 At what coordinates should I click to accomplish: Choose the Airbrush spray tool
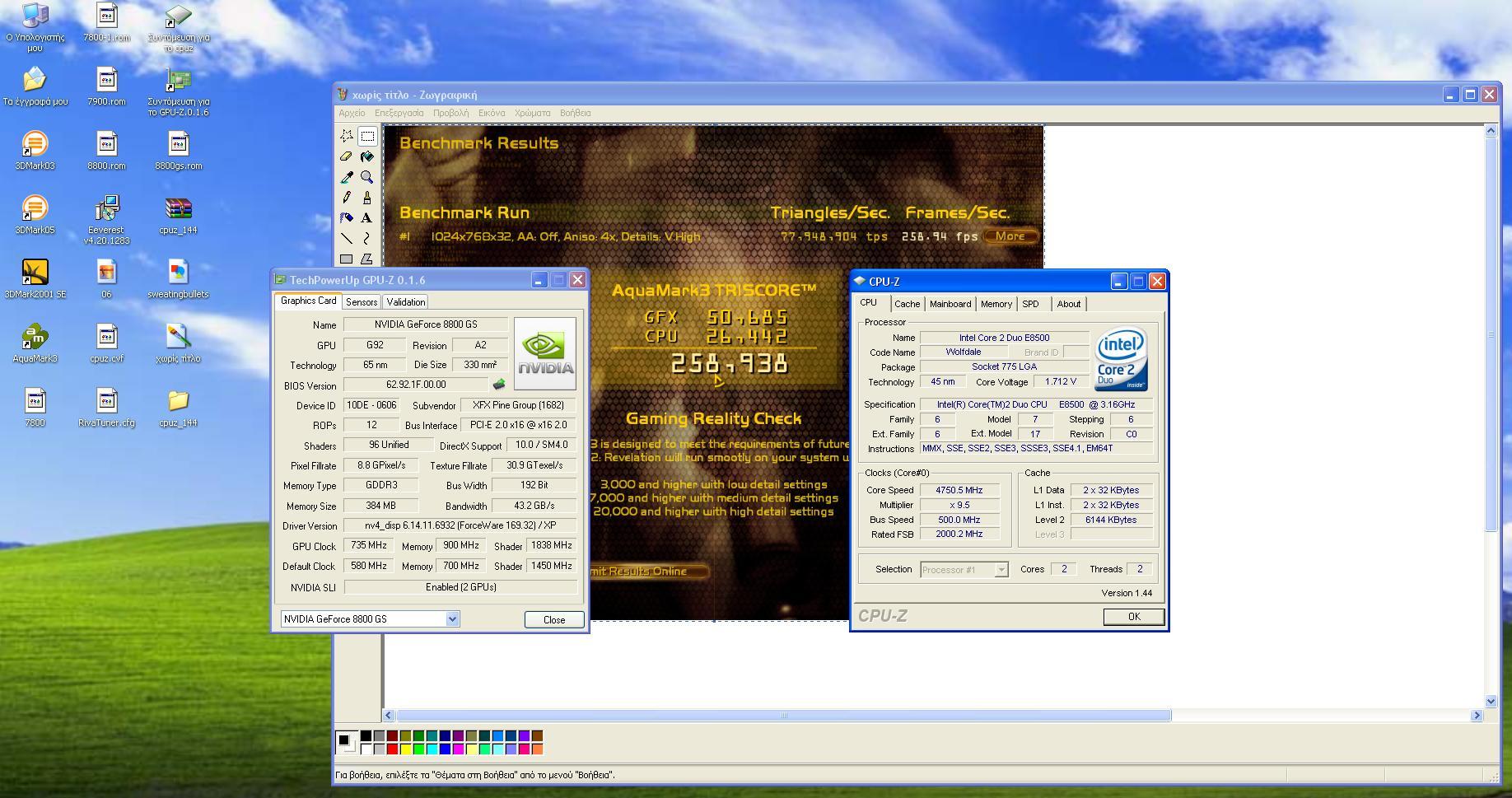tap(347, 218)
